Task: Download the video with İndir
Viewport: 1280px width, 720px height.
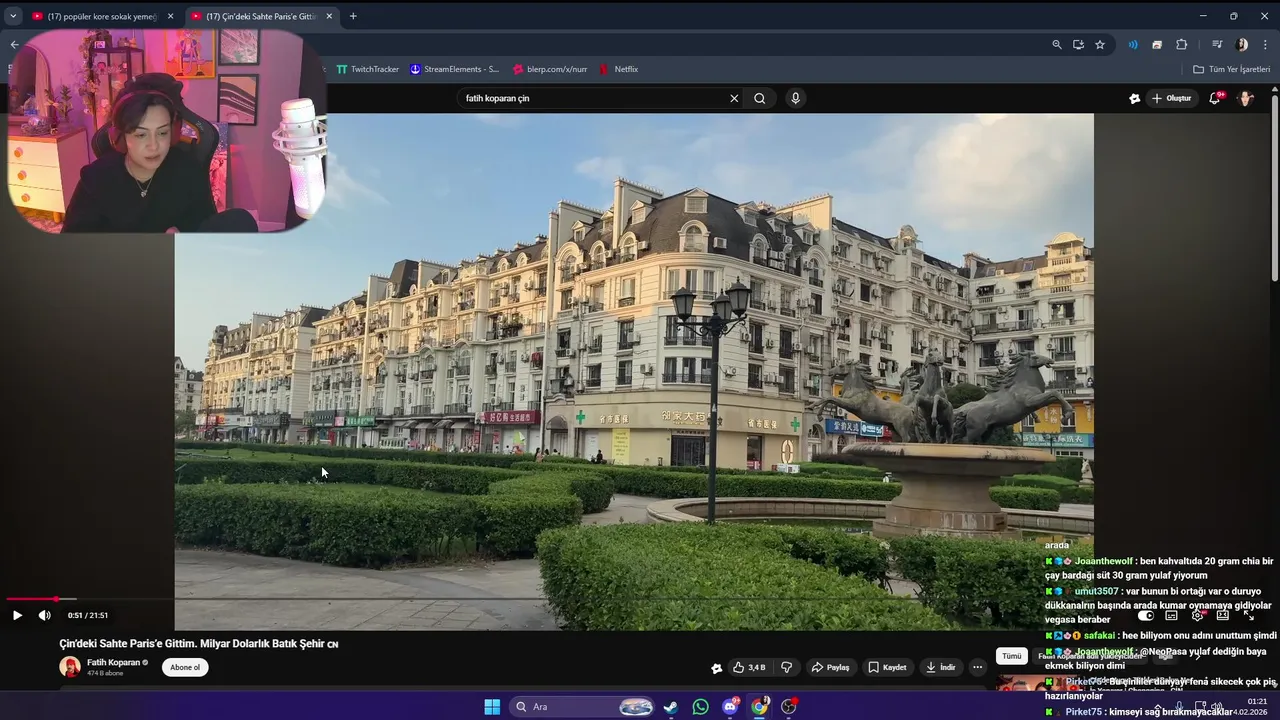Action: (941, 667)
